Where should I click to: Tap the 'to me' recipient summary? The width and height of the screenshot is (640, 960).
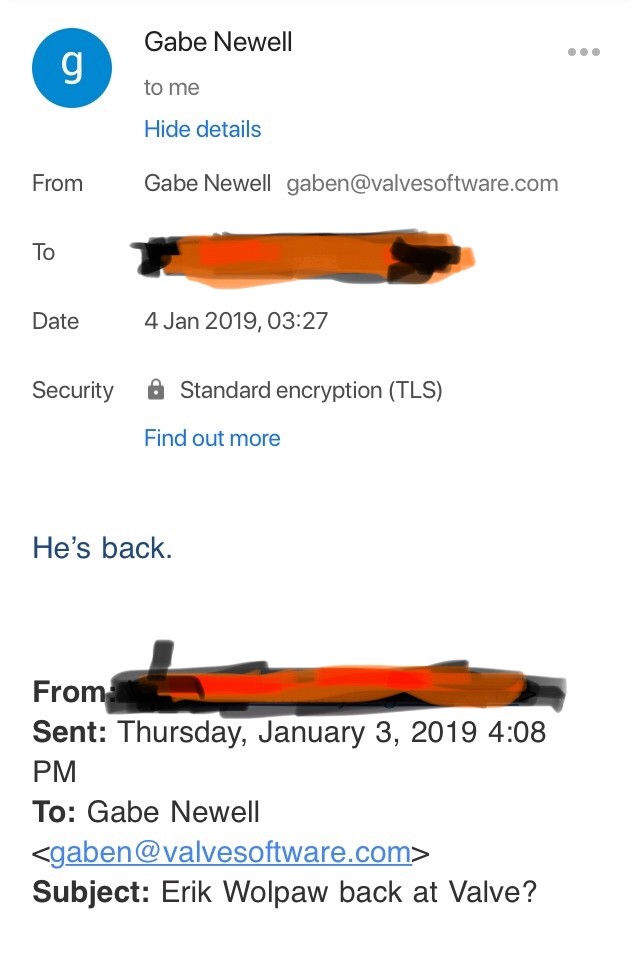(171, 88)
